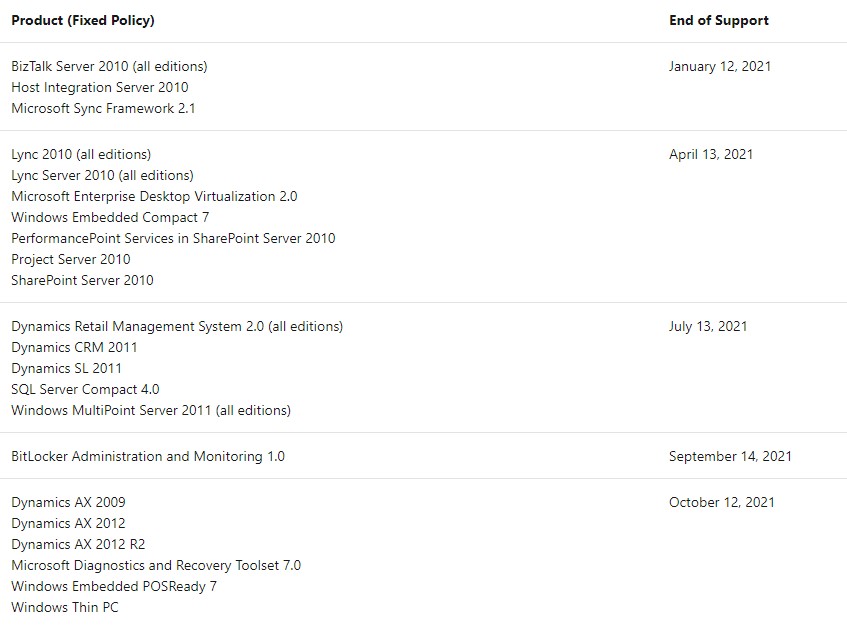Select Microsoft Sync Framework 2.1 entry

point(103,108)
